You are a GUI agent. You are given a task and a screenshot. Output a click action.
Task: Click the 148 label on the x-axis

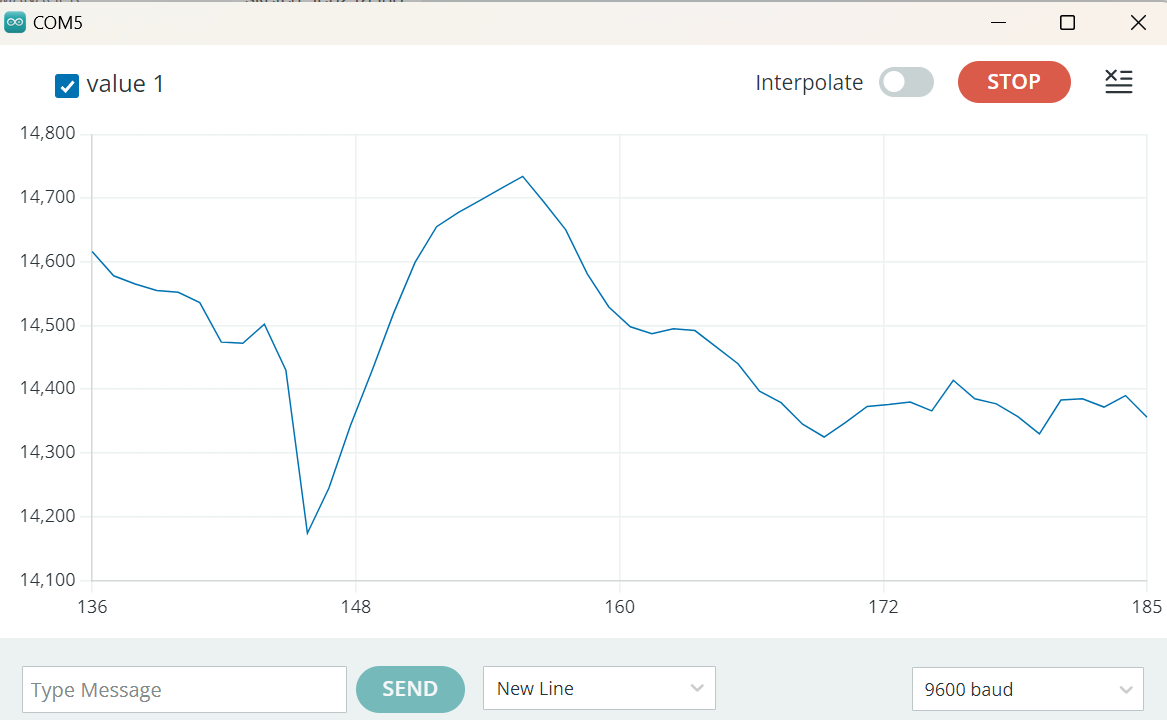click(x=356, y=607)
